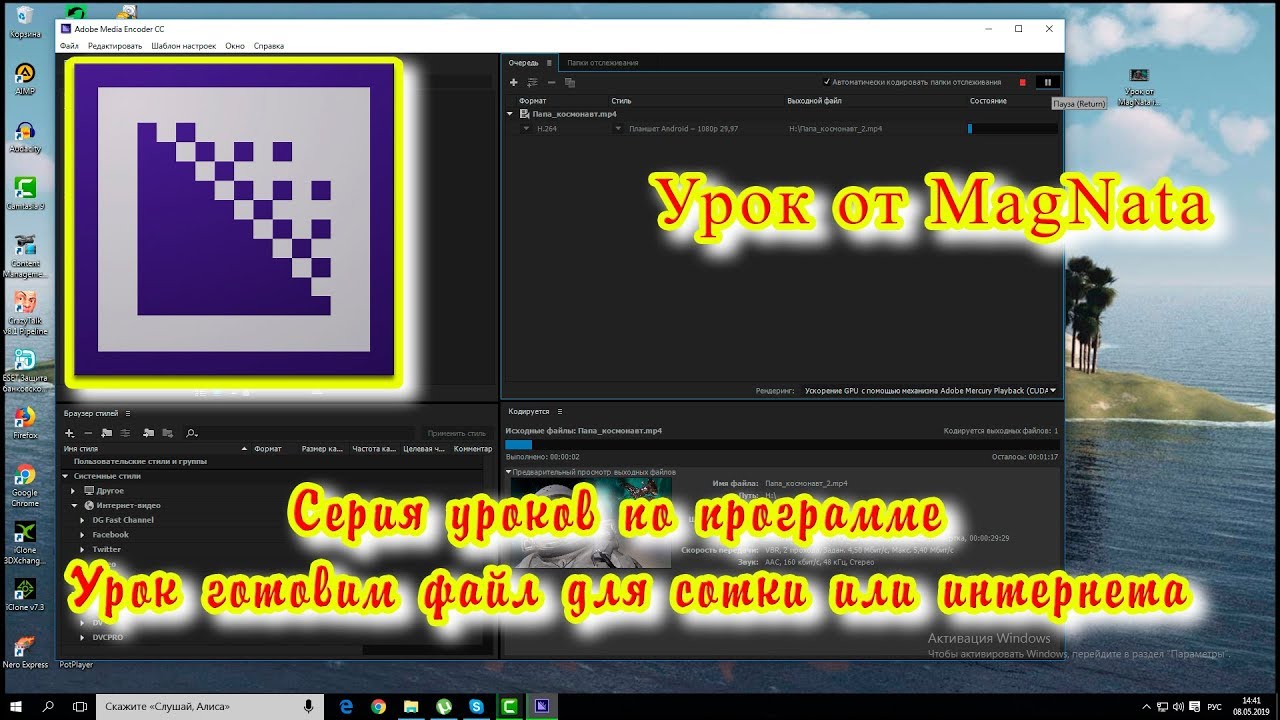Expand the Другое preset group
The width and height of the screenshot is (1280, 720).
tap(73, 491)
